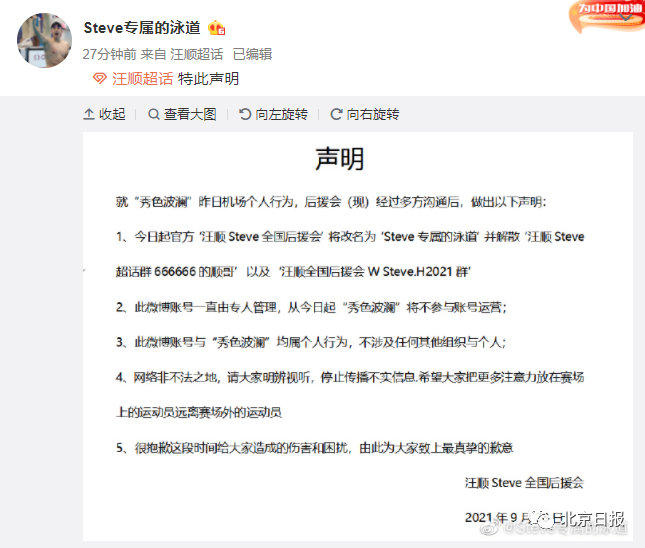Open the orange 汪顺超话 topic tag

[142, 78]
